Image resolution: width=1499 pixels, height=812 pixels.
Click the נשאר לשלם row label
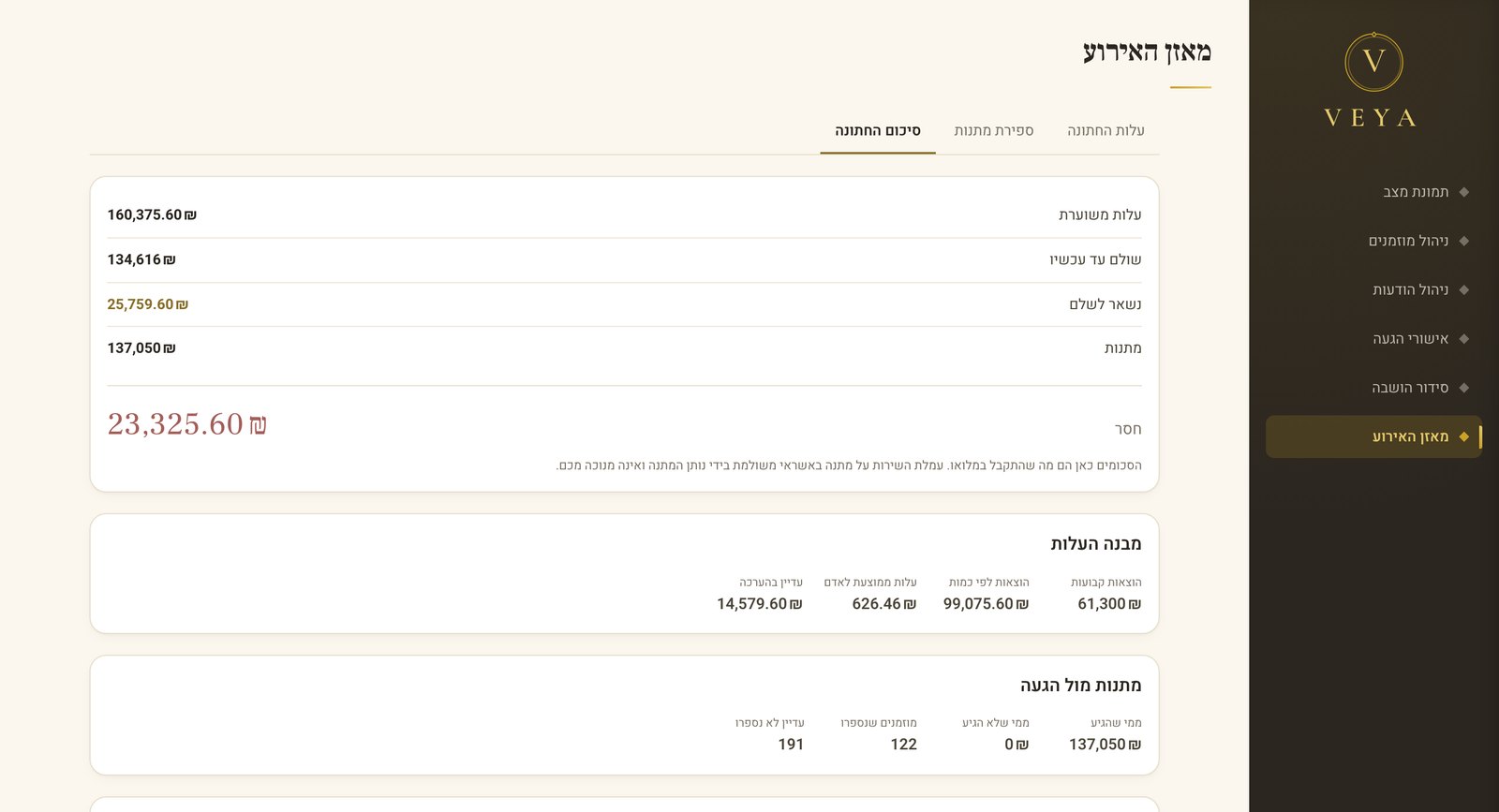pyautogui.click(x=1106, y=304)
